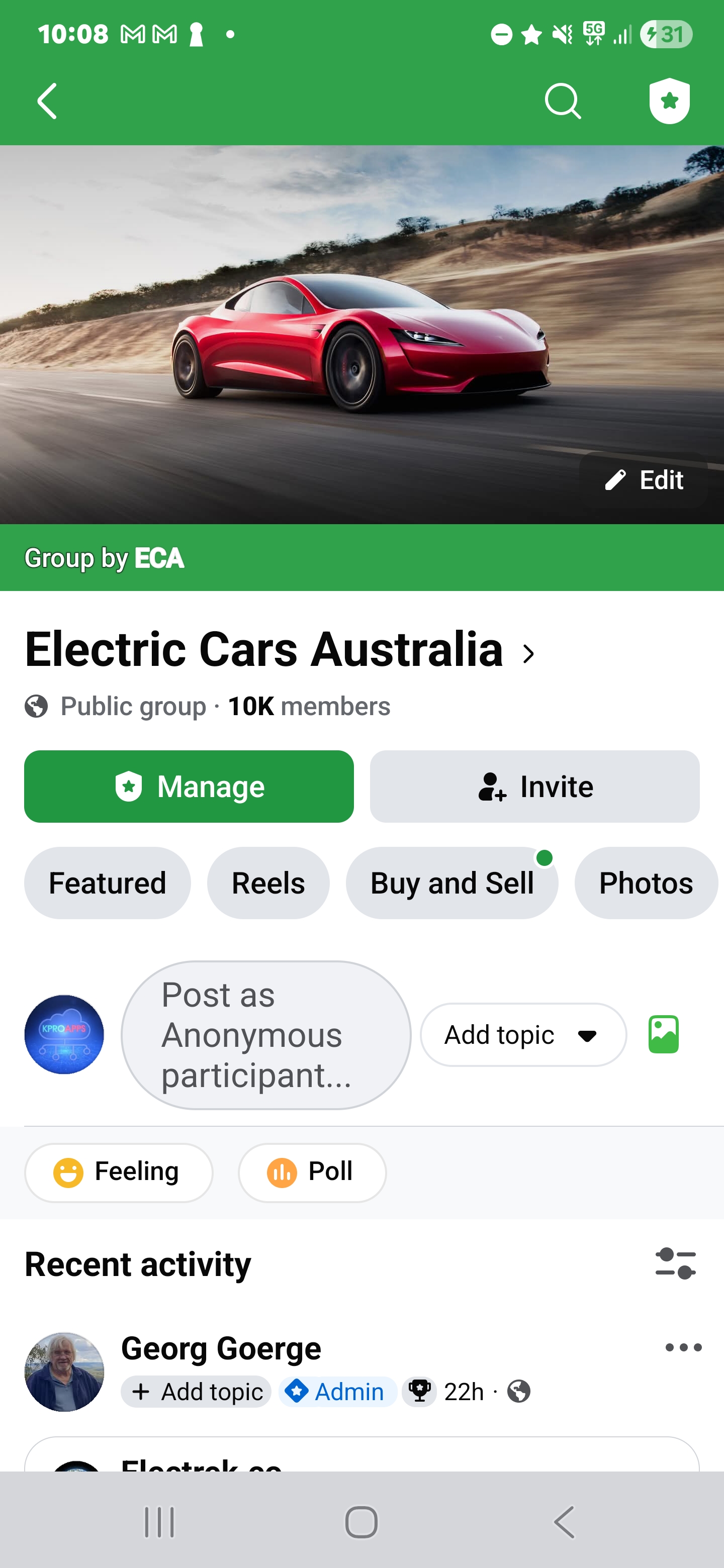Tap the Android recent apps icon

coord(159,1522)
